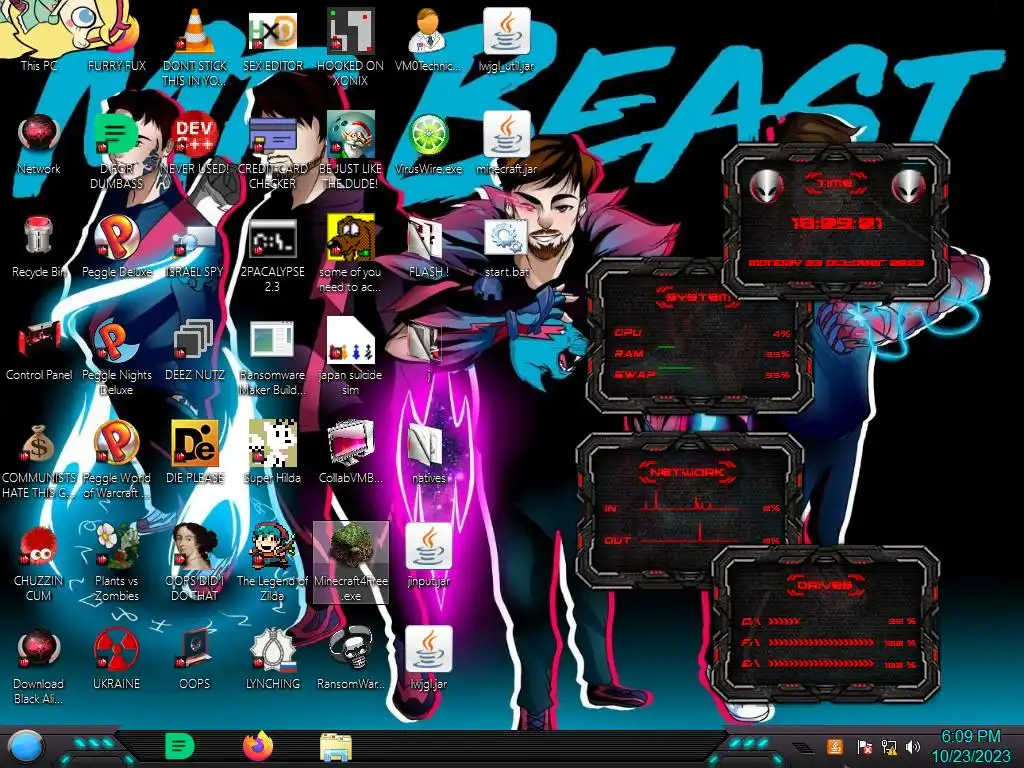
Task: Select the Ransomware Maker Build shortcut
Action: tap(272, 358)
